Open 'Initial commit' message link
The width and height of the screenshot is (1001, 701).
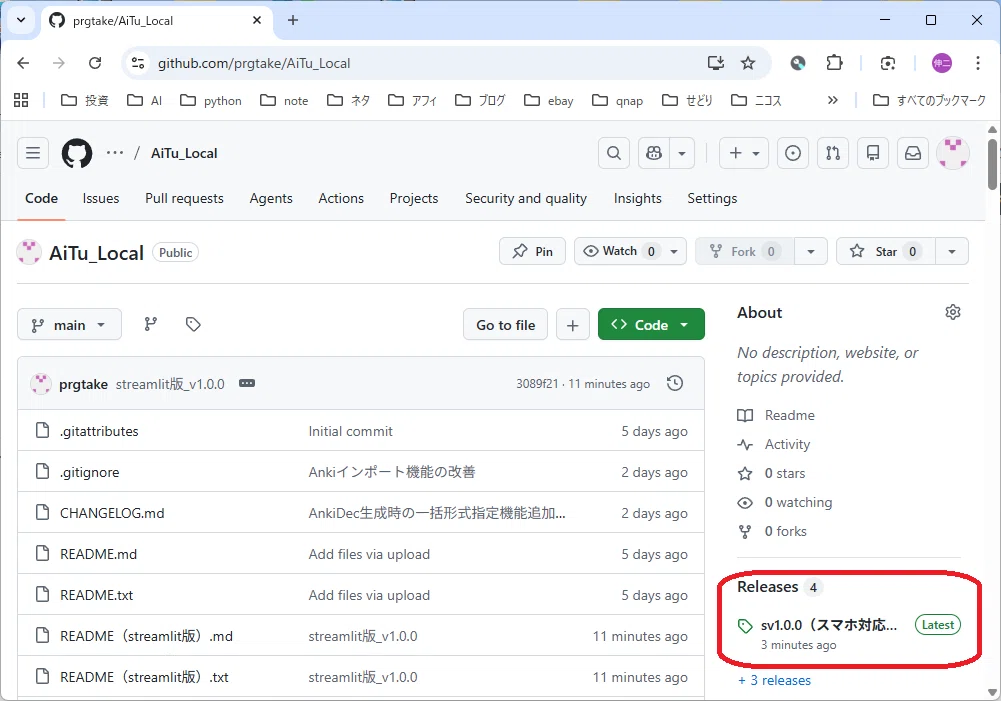click(350, 431)
